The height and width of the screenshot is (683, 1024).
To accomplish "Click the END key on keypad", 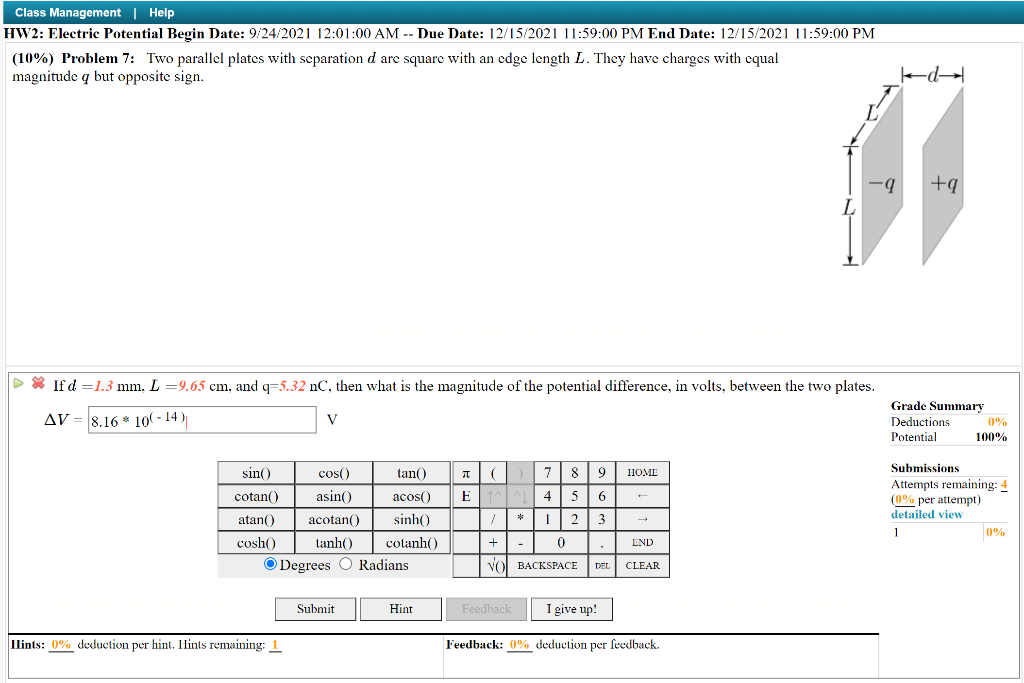I will [x=643, y=543].
